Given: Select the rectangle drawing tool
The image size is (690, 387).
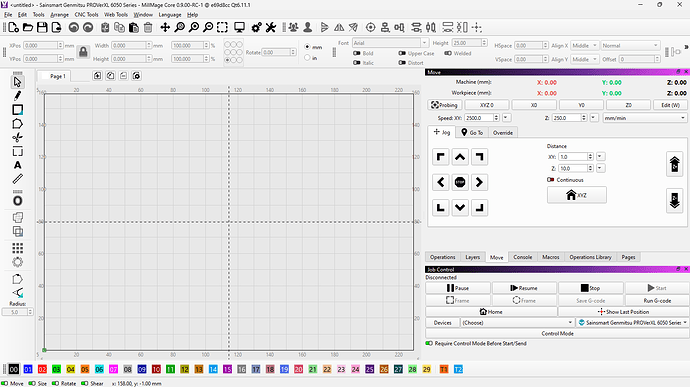Looking at the screenshot, I should (17, 110).
